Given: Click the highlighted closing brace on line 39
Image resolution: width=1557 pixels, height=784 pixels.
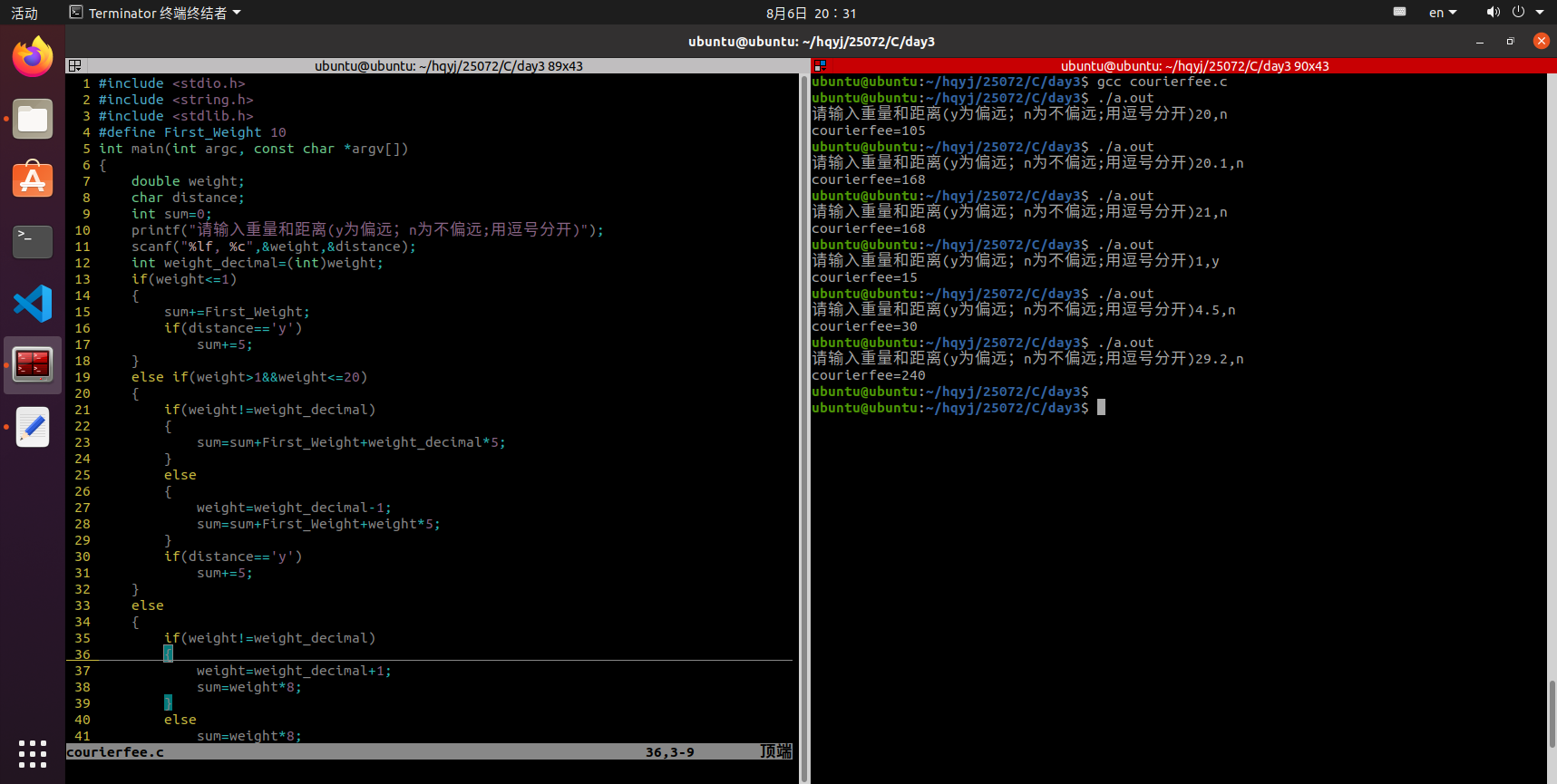Looking at the screenshot, I should (168, 702).
